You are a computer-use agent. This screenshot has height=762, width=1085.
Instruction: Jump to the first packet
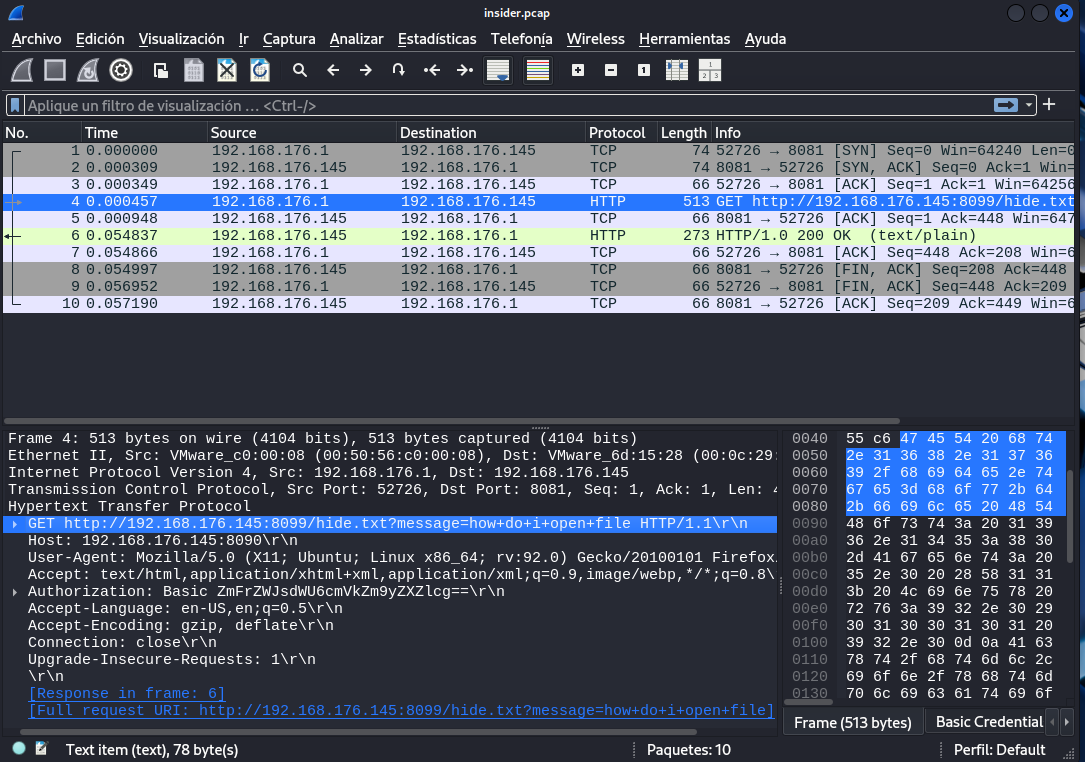(x=432, y=70)
